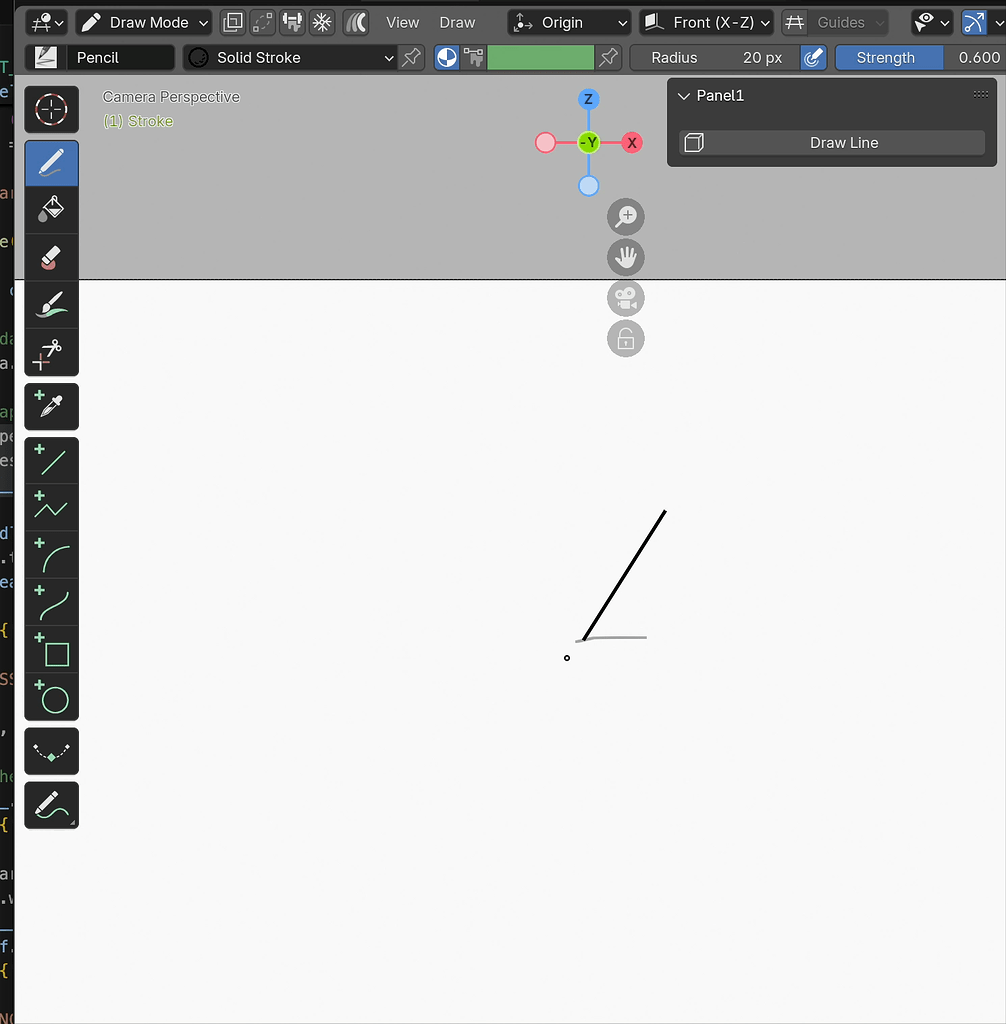Open the Origin stroke placement dropdown

569,22
